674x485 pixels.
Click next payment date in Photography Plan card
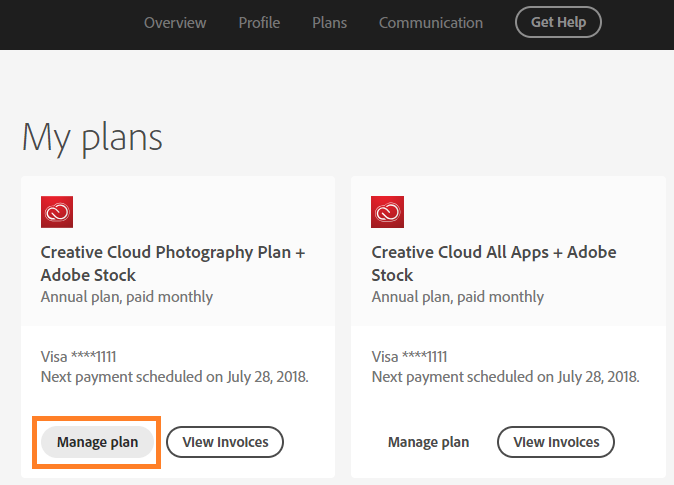click(x=174, y=377)
